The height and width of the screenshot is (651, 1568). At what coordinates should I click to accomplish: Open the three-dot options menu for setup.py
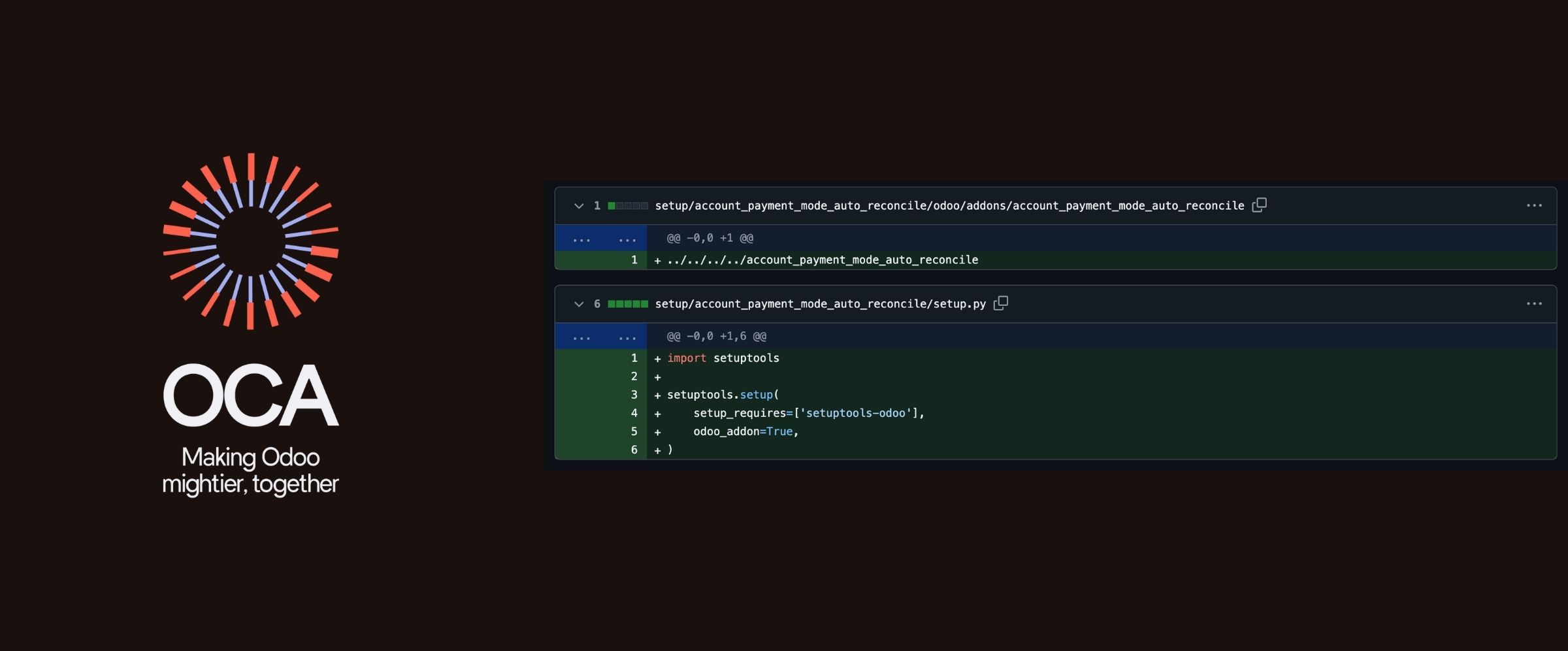click(x=1534, y=303)
